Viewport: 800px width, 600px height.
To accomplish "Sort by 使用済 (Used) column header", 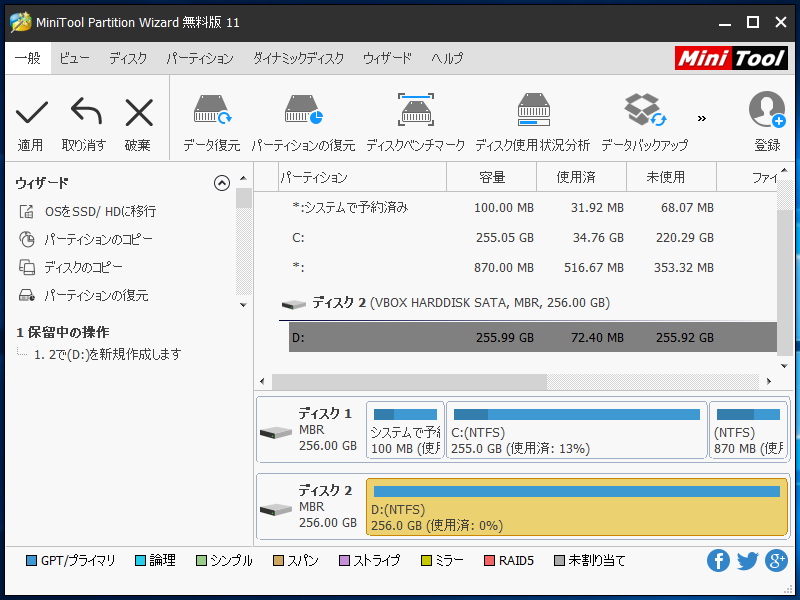I will 581,177.
